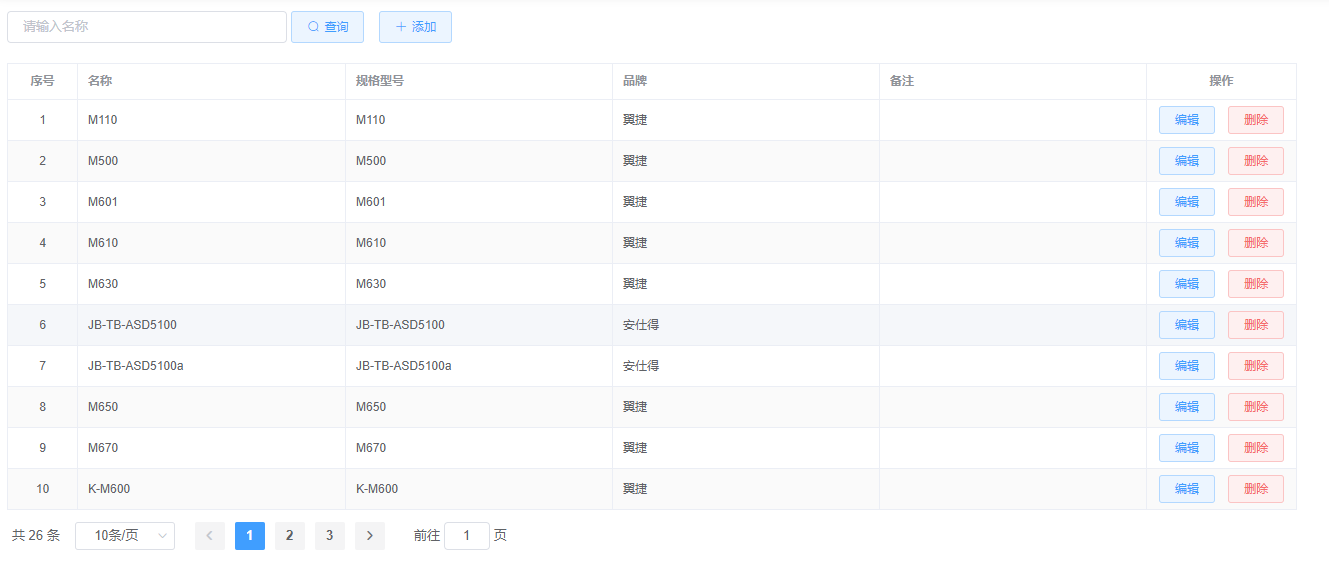Switch to page 2
The height and width of the screenshot is (568, 1329).
tap(290, 536)
